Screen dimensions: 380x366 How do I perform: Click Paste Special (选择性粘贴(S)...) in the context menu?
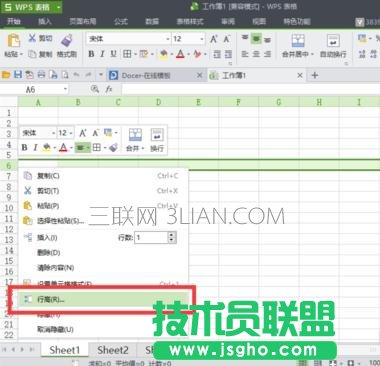103,221
